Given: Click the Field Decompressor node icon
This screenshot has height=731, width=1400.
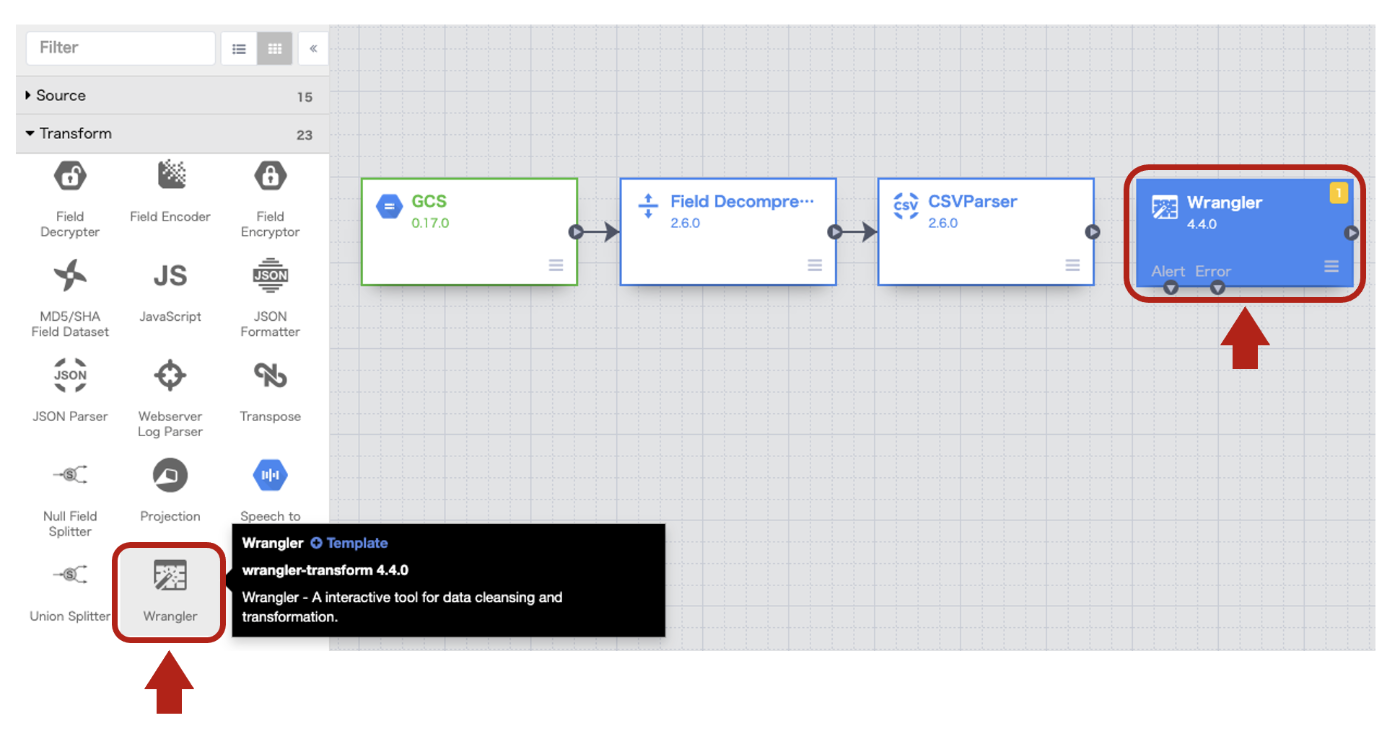Looking at the screenshot, I should (x=648, y=206).
